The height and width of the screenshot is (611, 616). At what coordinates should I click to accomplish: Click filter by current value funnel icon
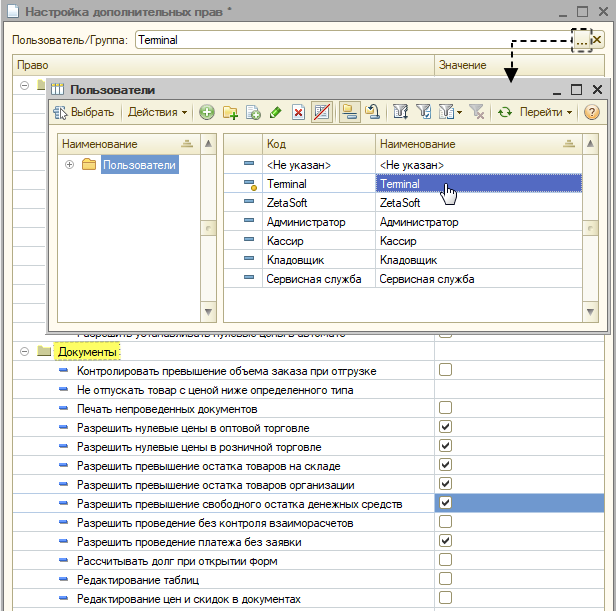(424, 112)
